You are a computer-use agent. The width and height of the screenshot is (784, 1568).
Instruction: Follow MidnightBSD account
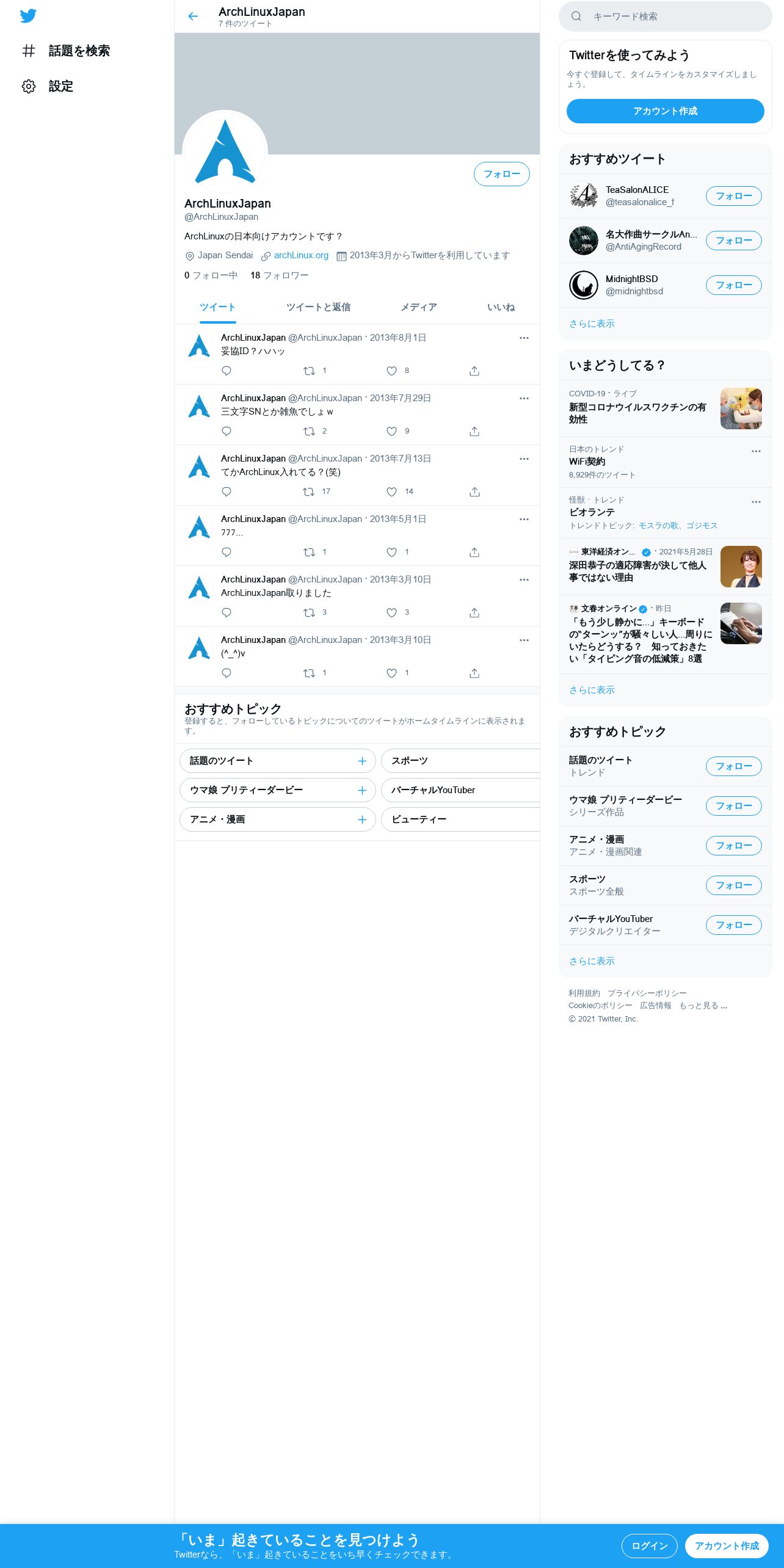click(734, 285)
